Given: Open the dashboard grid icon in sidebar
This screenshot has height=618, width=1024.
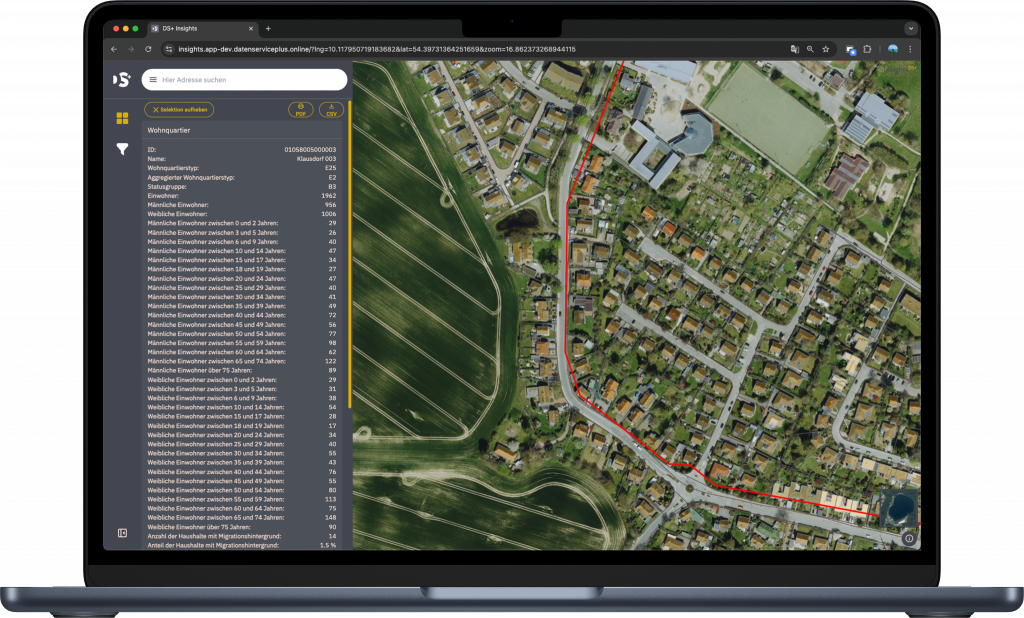Looking at the screenshot, I should 122,118.
